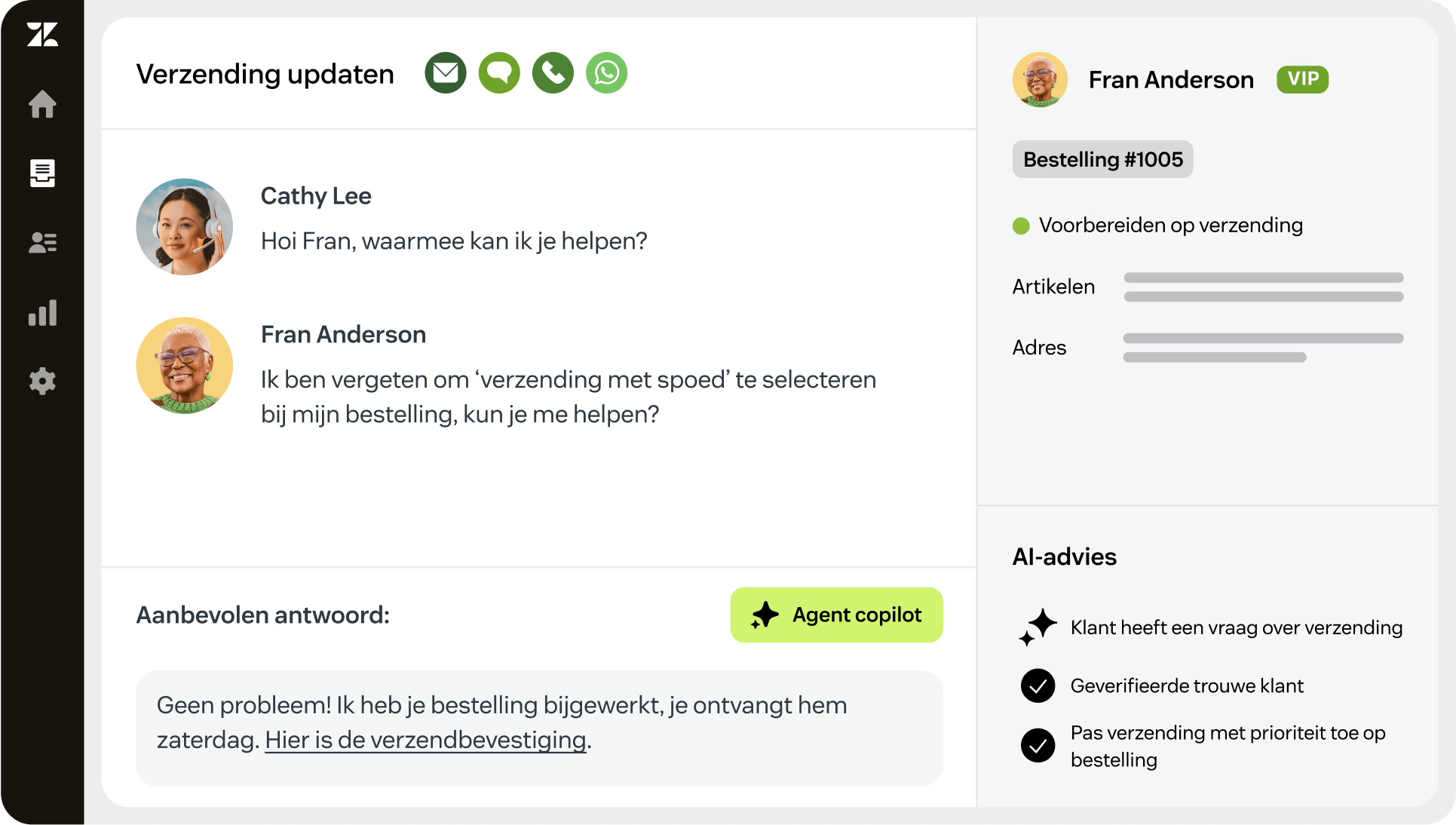Screen dimensions: 1456x825
Task: Open the admin settings gear icon
Action: (x=42, y=382)
